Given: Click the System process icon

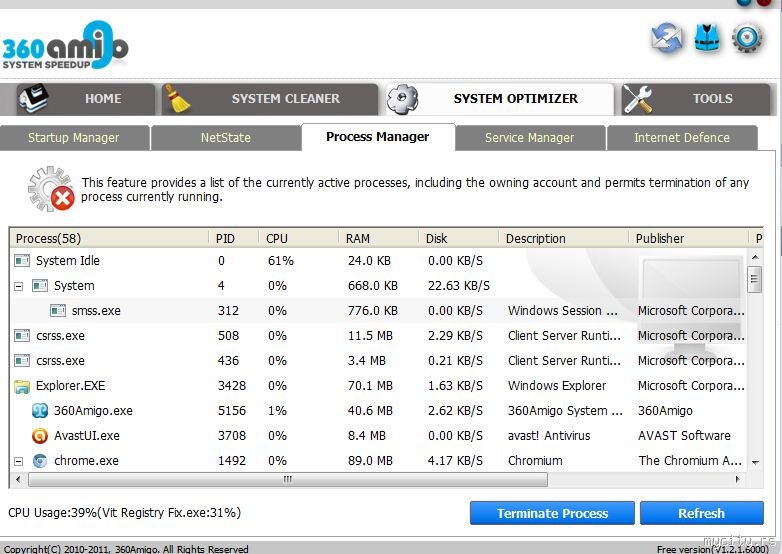Looking at the screenshot, I should click(40, 286).
